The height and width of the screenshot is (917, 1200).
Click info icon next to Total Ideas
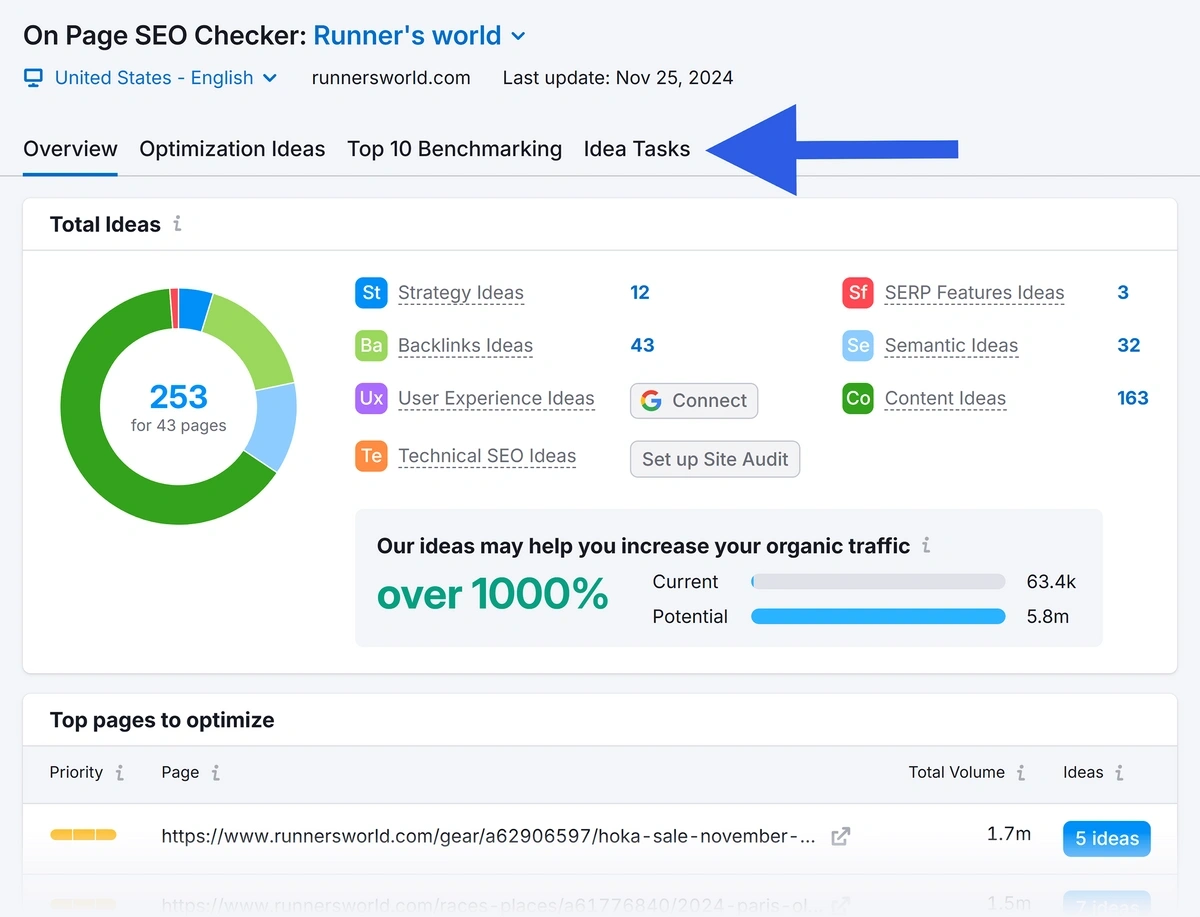coord(177,224)
